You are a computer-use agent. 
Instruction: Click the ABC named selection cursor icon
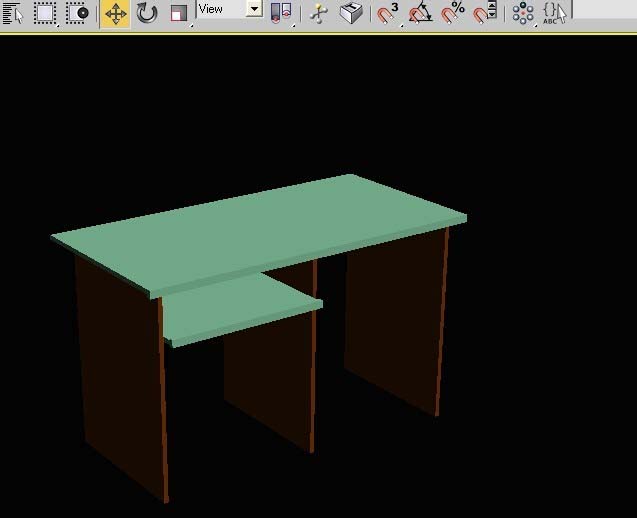(x=555, y=13)
